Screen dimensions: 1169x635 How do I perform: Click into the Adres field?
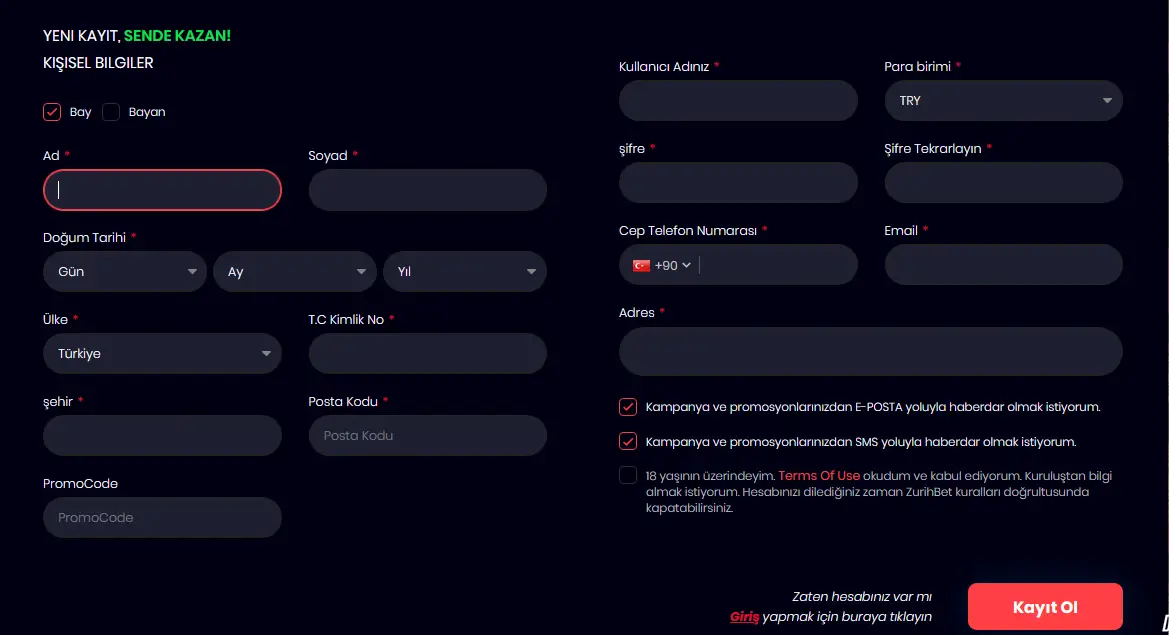click(x=870, y=351)
